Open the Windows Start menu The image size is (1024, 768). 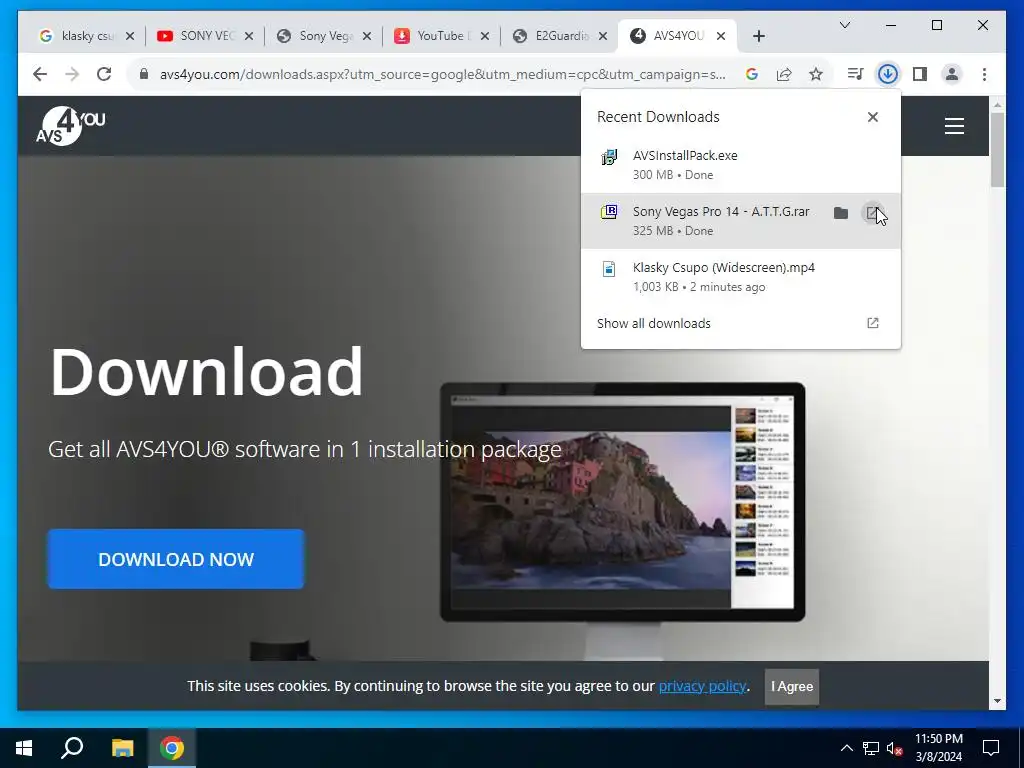[x=24, y=748]
